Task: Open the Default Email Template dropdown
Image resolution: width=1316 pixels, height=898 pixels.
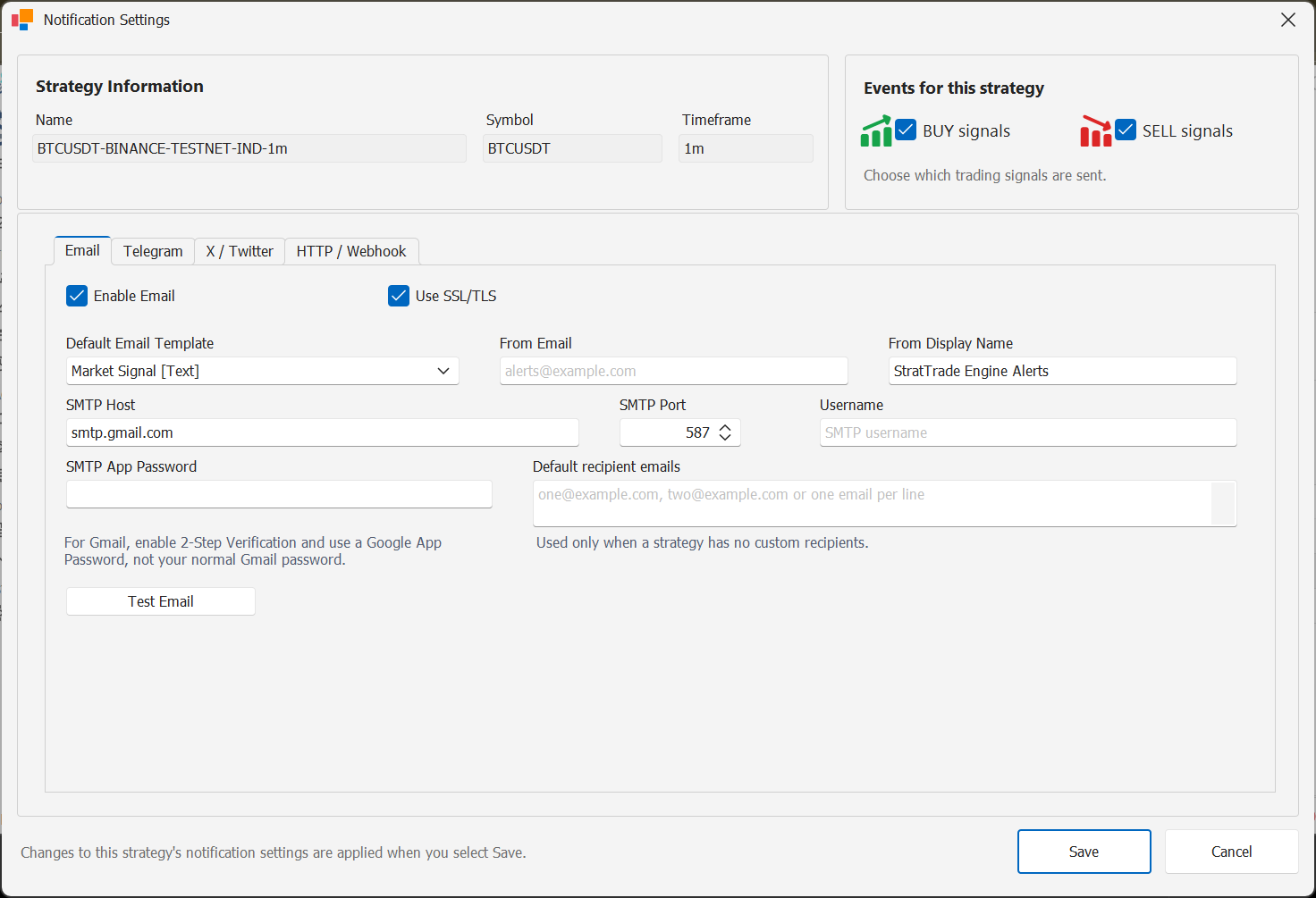Action: pos(263,371)
